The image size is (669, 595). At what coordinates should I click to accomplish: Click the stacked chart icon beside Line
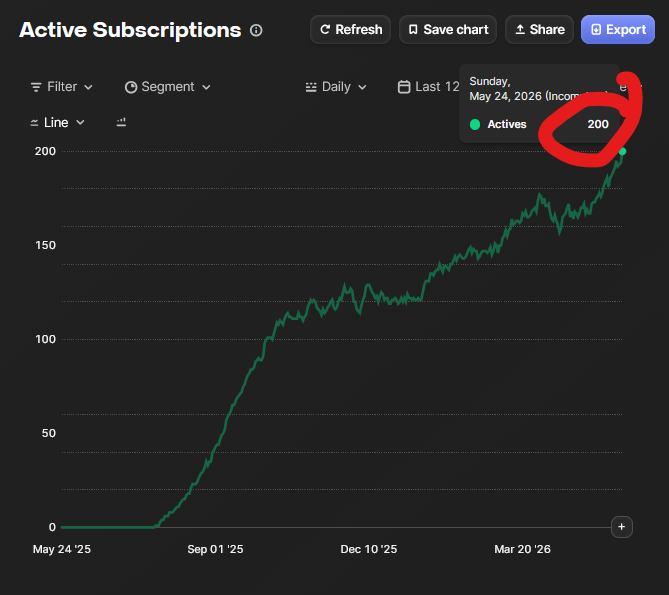coord(121,123)
